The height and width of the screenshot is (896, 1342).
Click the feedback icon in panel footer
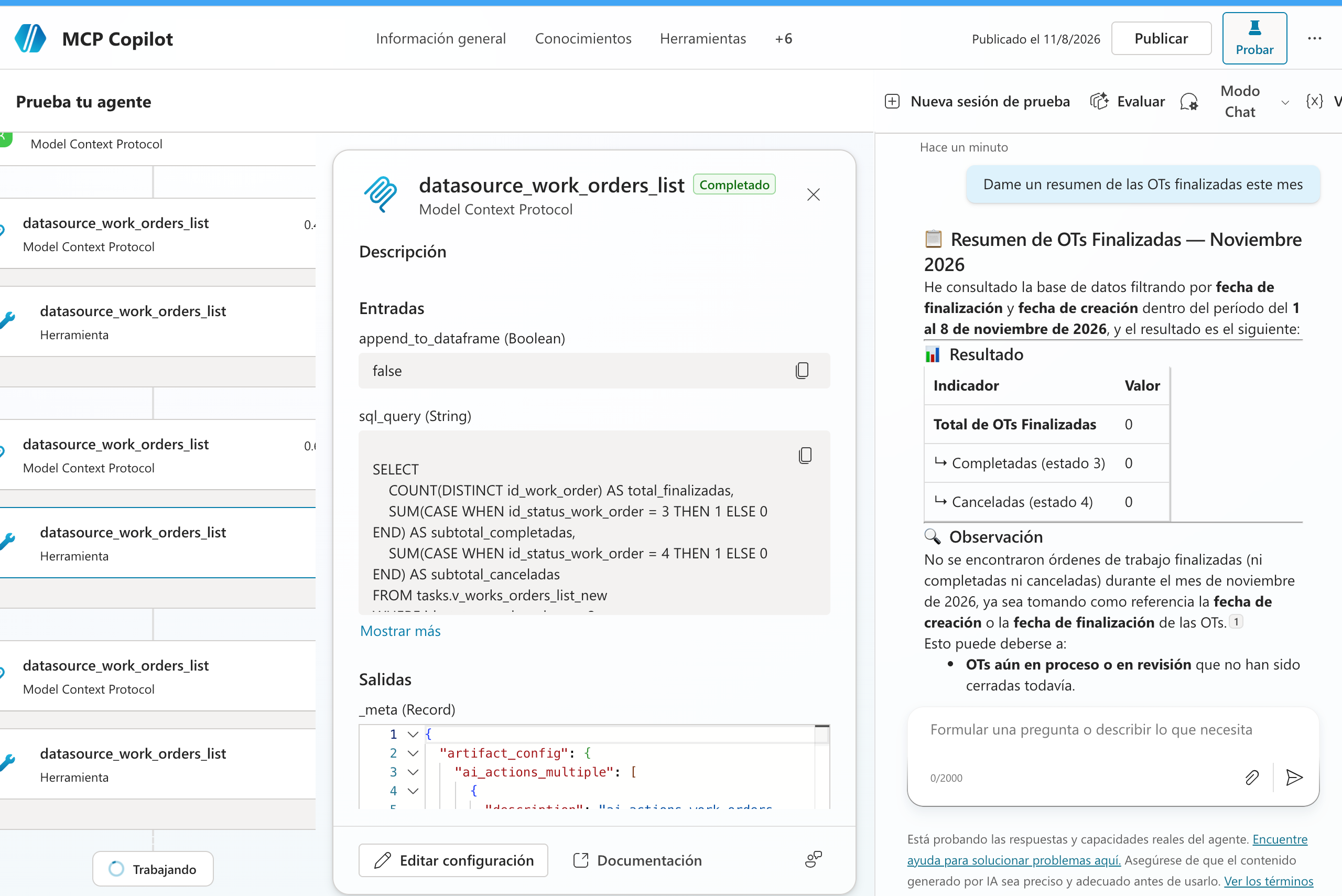coord(814,859)
